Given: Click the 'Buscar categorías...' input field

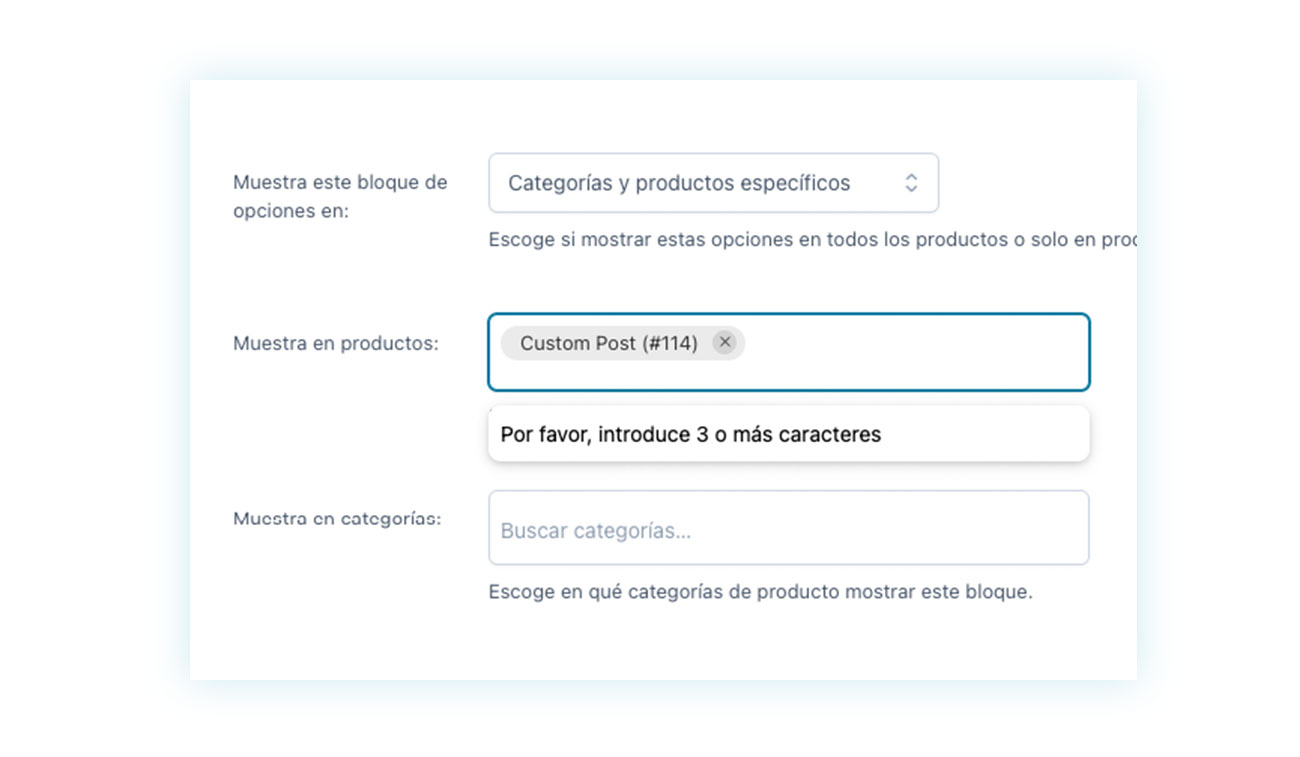Looking at the screenshot, I should (789, 528).
